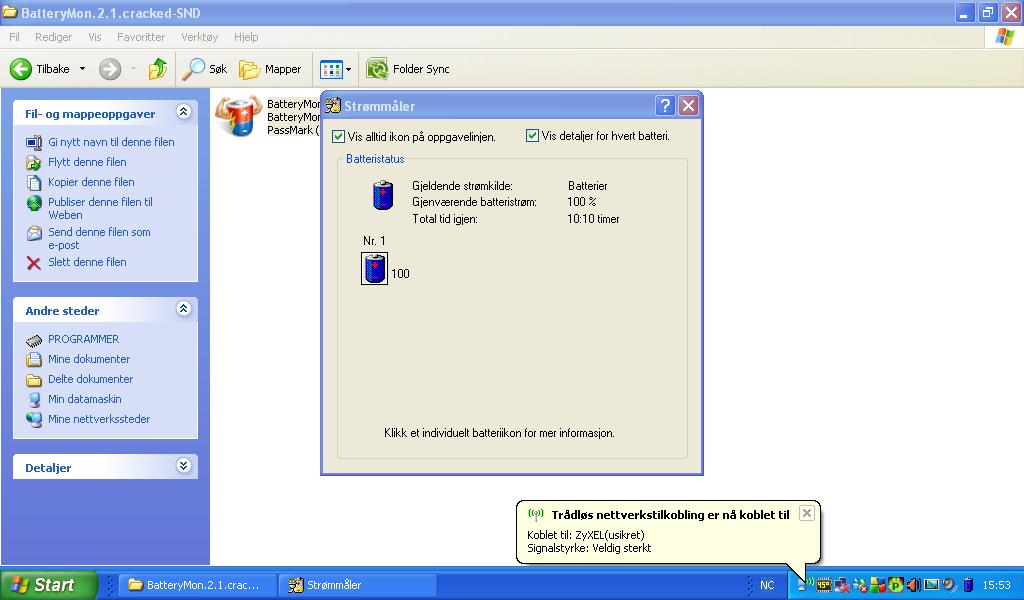
Task: Select the BatteryMon file icon
Action: 239,116
